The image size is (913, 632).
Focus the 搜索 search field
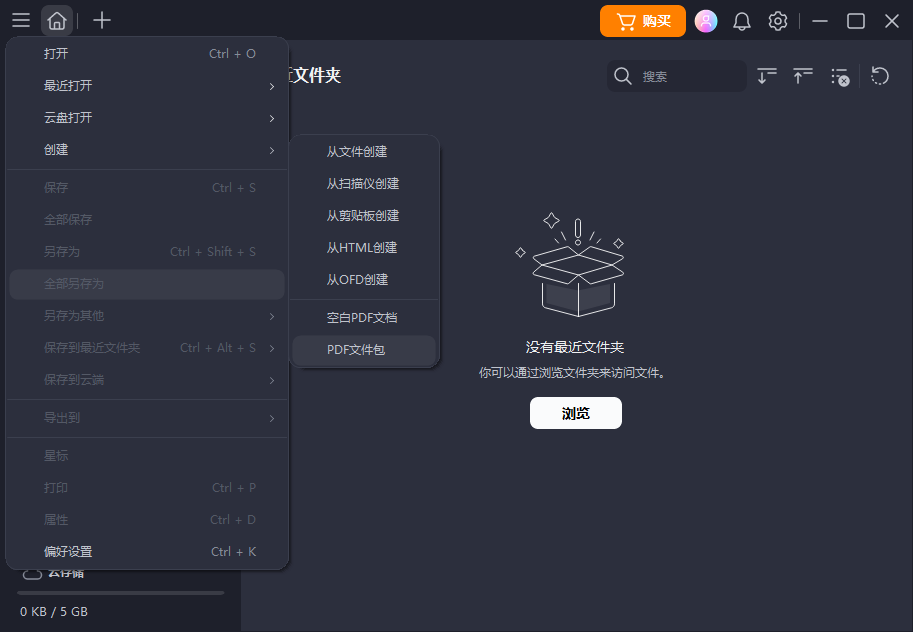click(677, 76)
